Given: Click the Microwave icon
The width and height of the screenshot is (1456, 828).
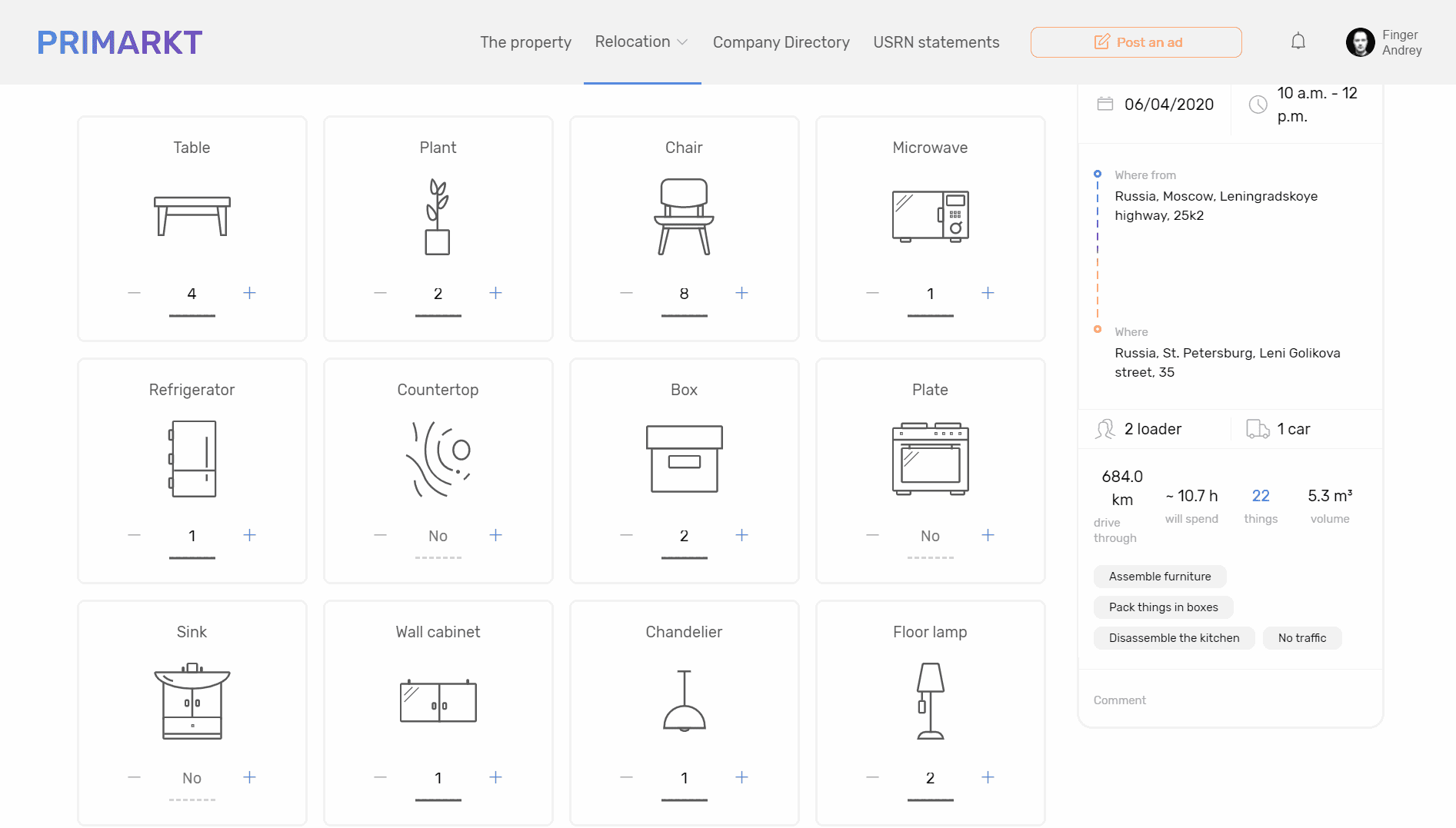Looking at the screenshot, I should click(930, 216).
